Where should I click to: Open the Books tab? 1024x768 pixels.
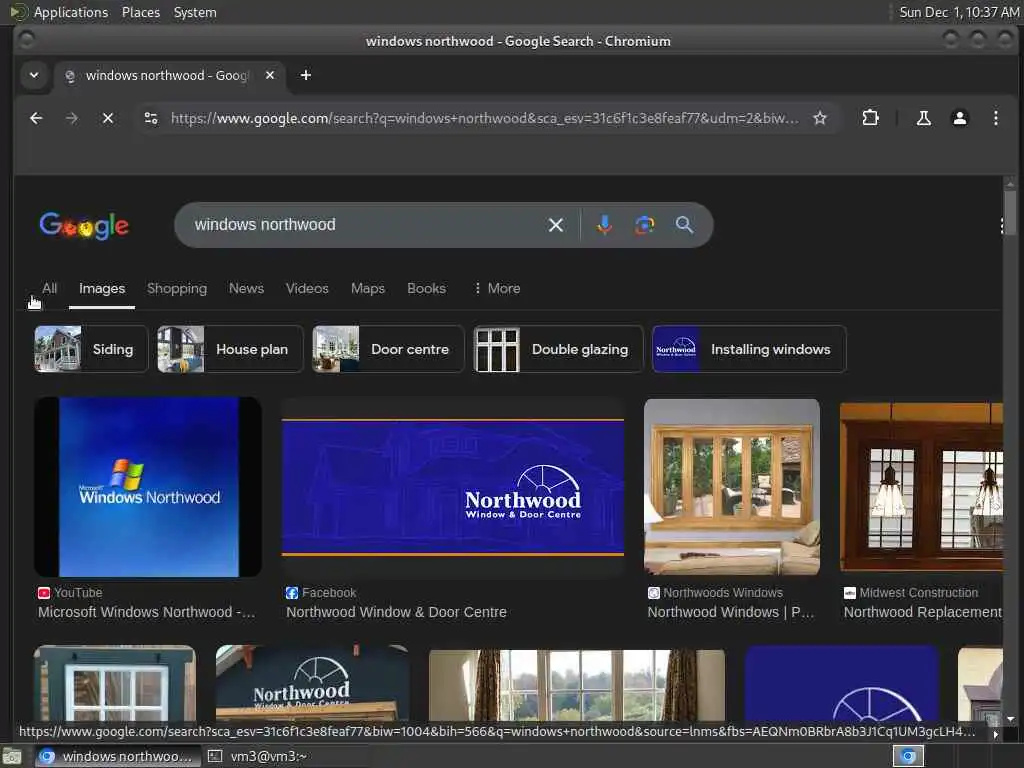coord(426,288)
